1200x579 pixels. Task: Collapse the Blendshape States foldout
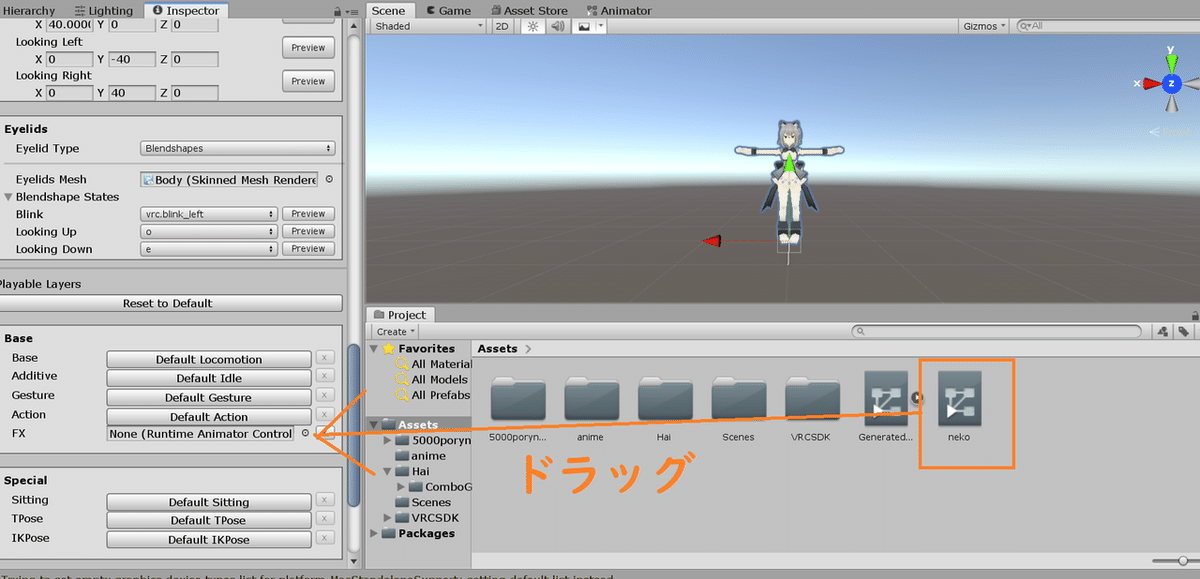click(9, 197)
